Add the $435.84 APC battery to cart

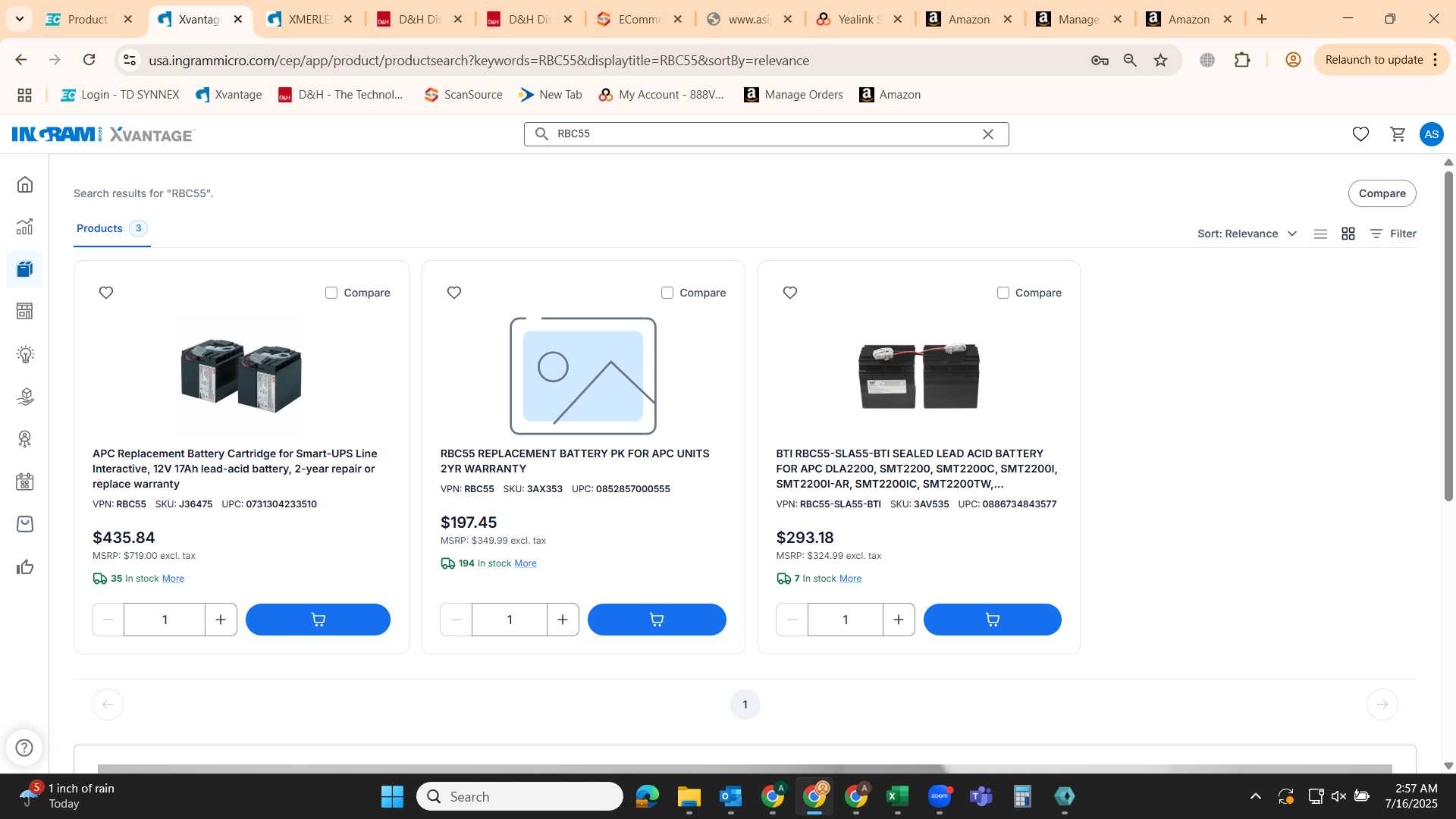(318, 620)
